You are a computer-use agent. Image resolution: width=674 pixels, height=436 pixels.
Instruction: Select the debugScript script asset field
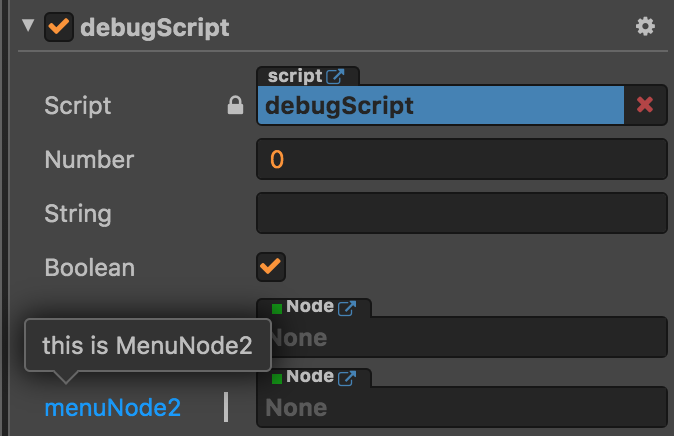(x=440, y=105)
